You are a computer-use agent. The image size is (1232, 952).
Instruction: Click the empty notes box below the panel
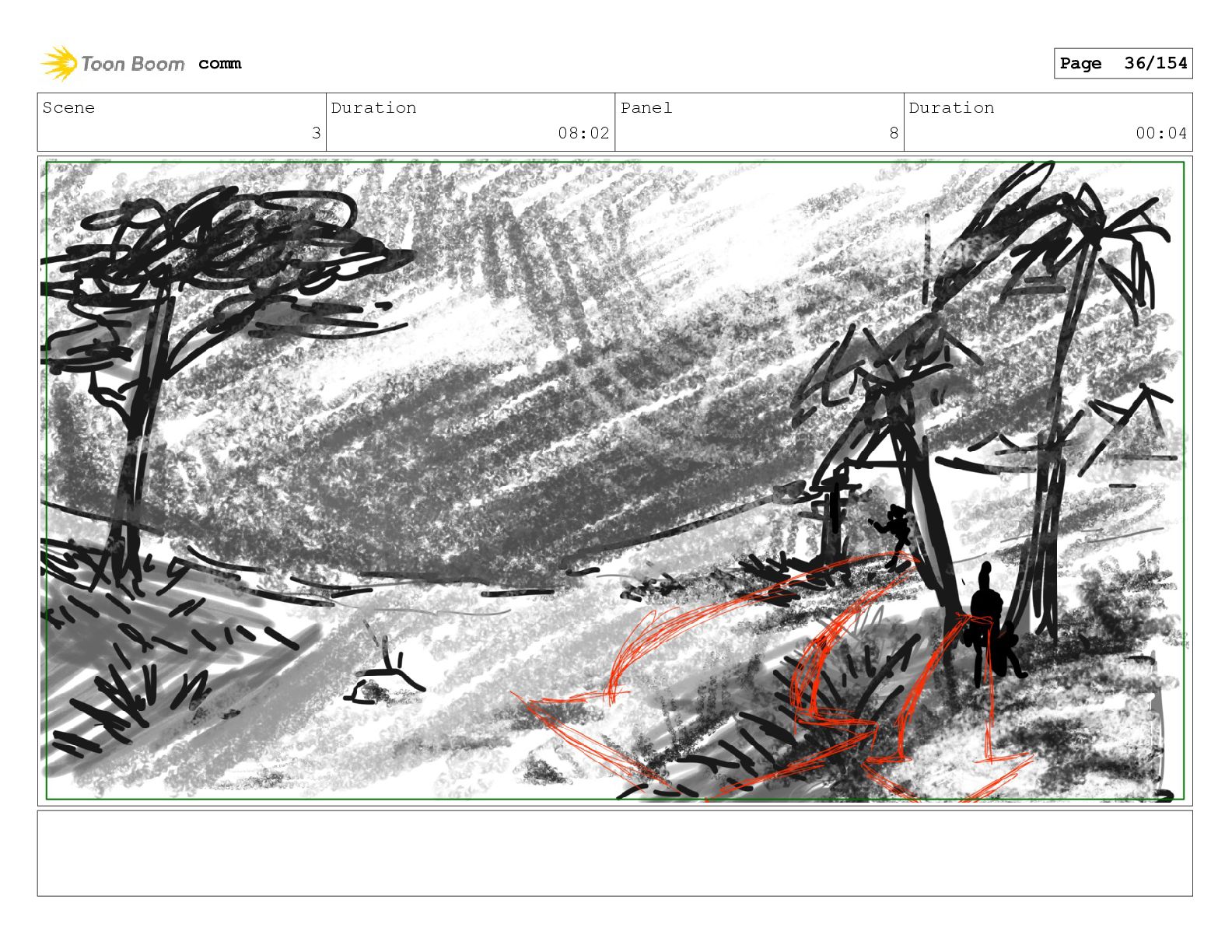(x=614, y=853)
